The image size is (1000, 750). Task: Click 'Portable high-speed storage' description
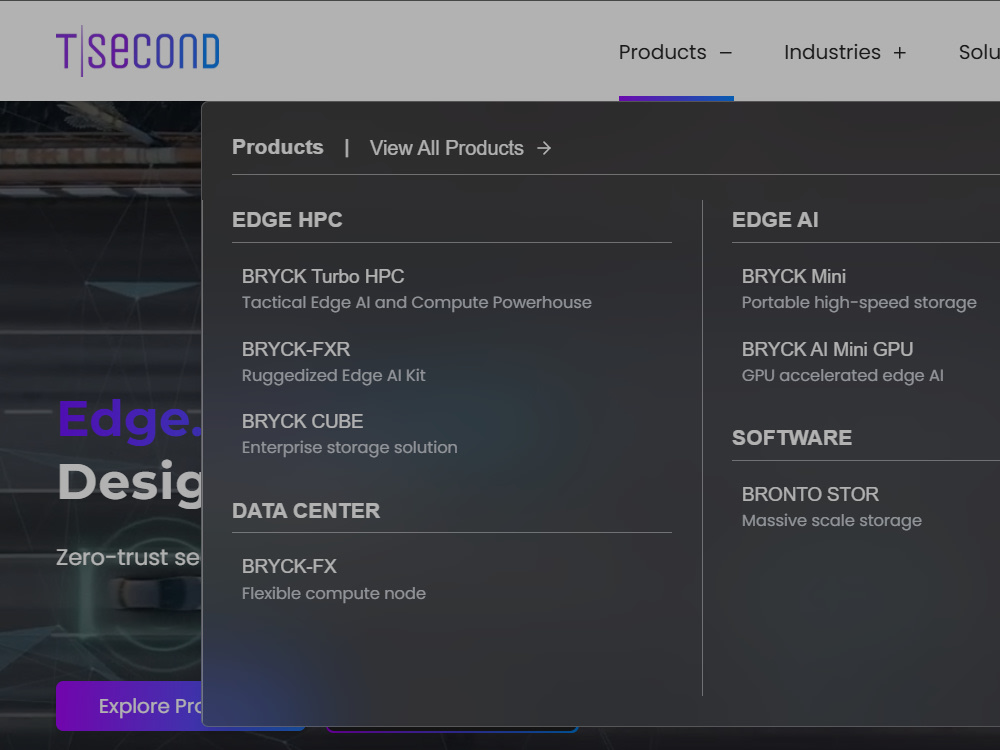click(x=859, y=302)
